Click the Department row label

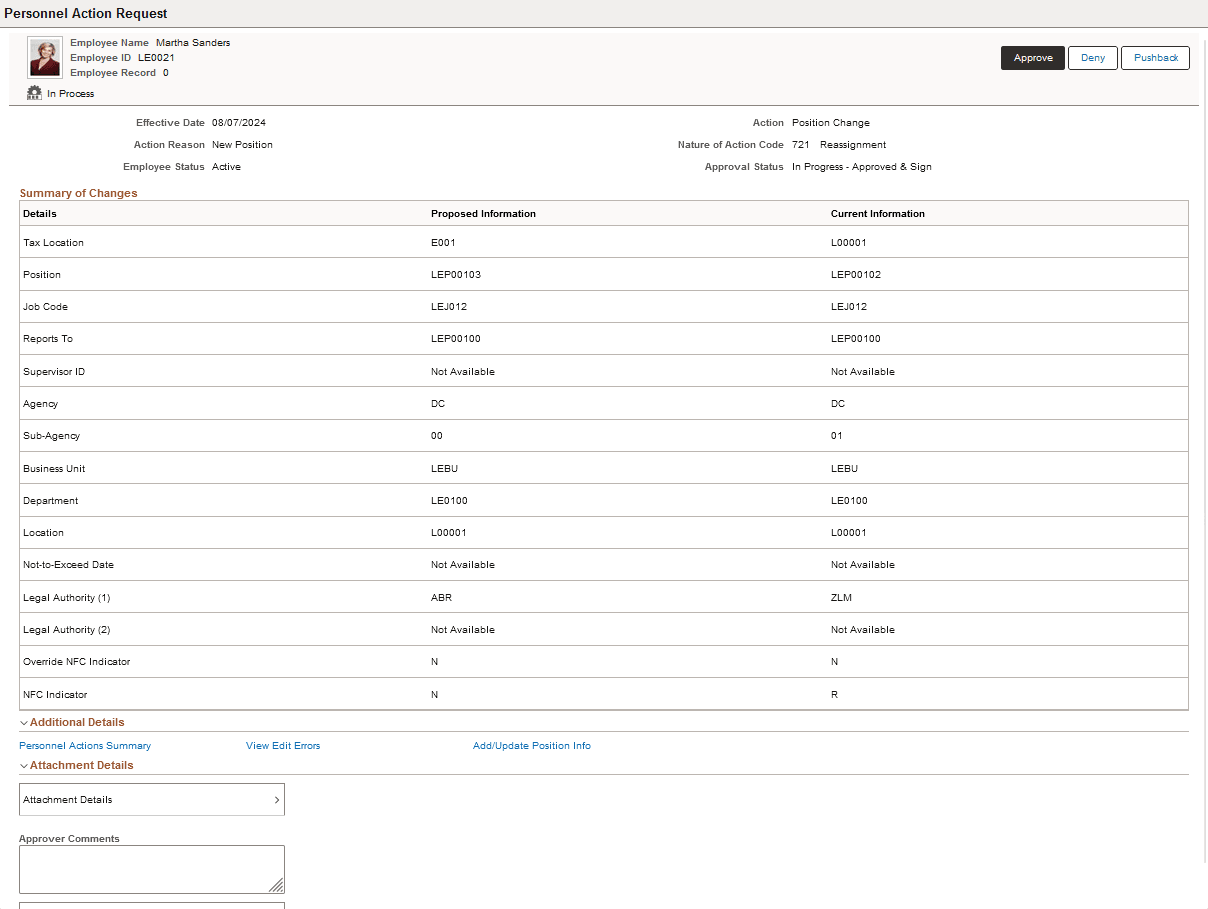tap(51, 500)
